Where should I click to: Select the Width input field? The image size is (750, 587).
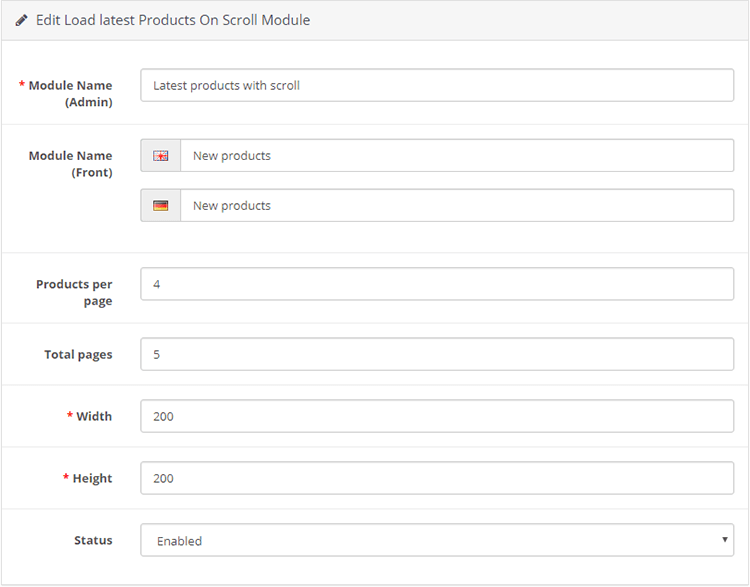437,416
